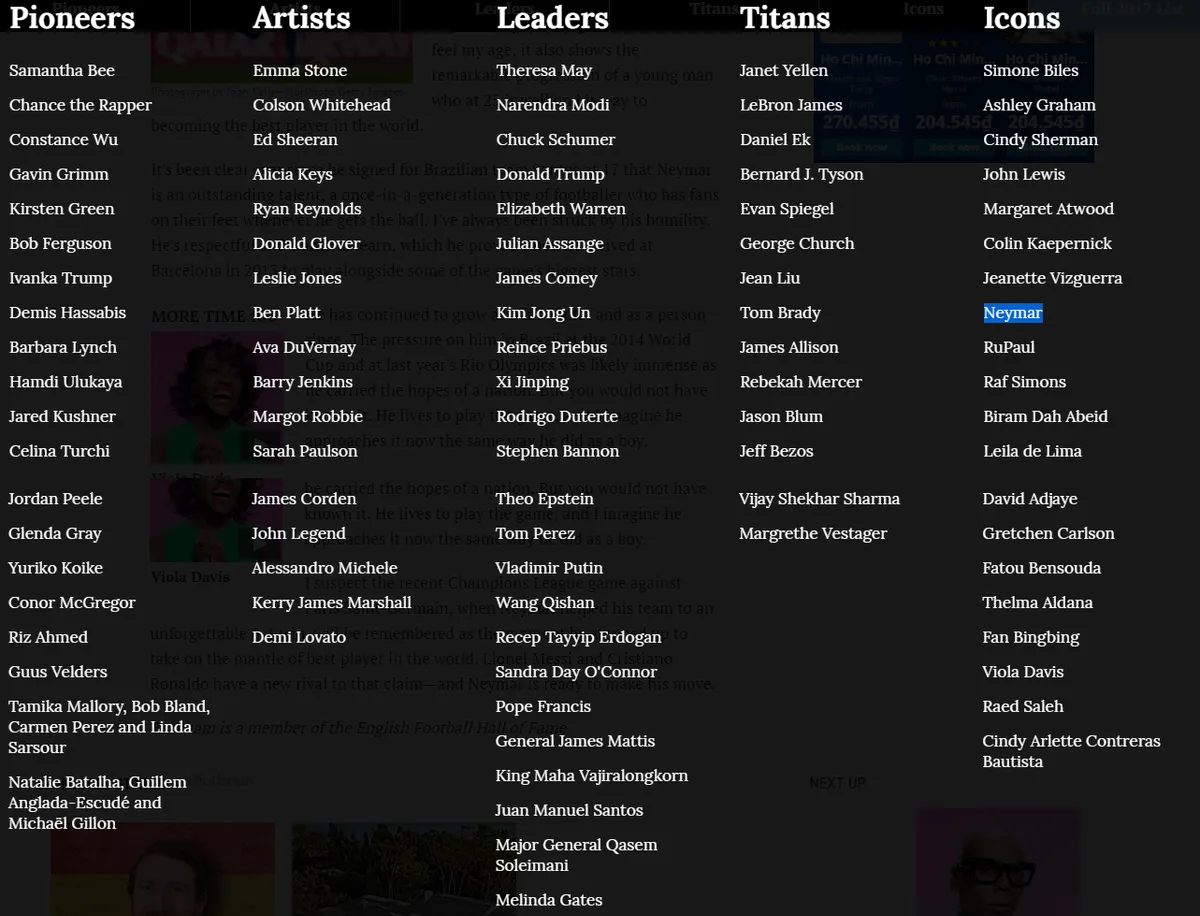The image size is (1200, 916).
Task: Select Melinda Gates under Leaders
Action: 549,900
